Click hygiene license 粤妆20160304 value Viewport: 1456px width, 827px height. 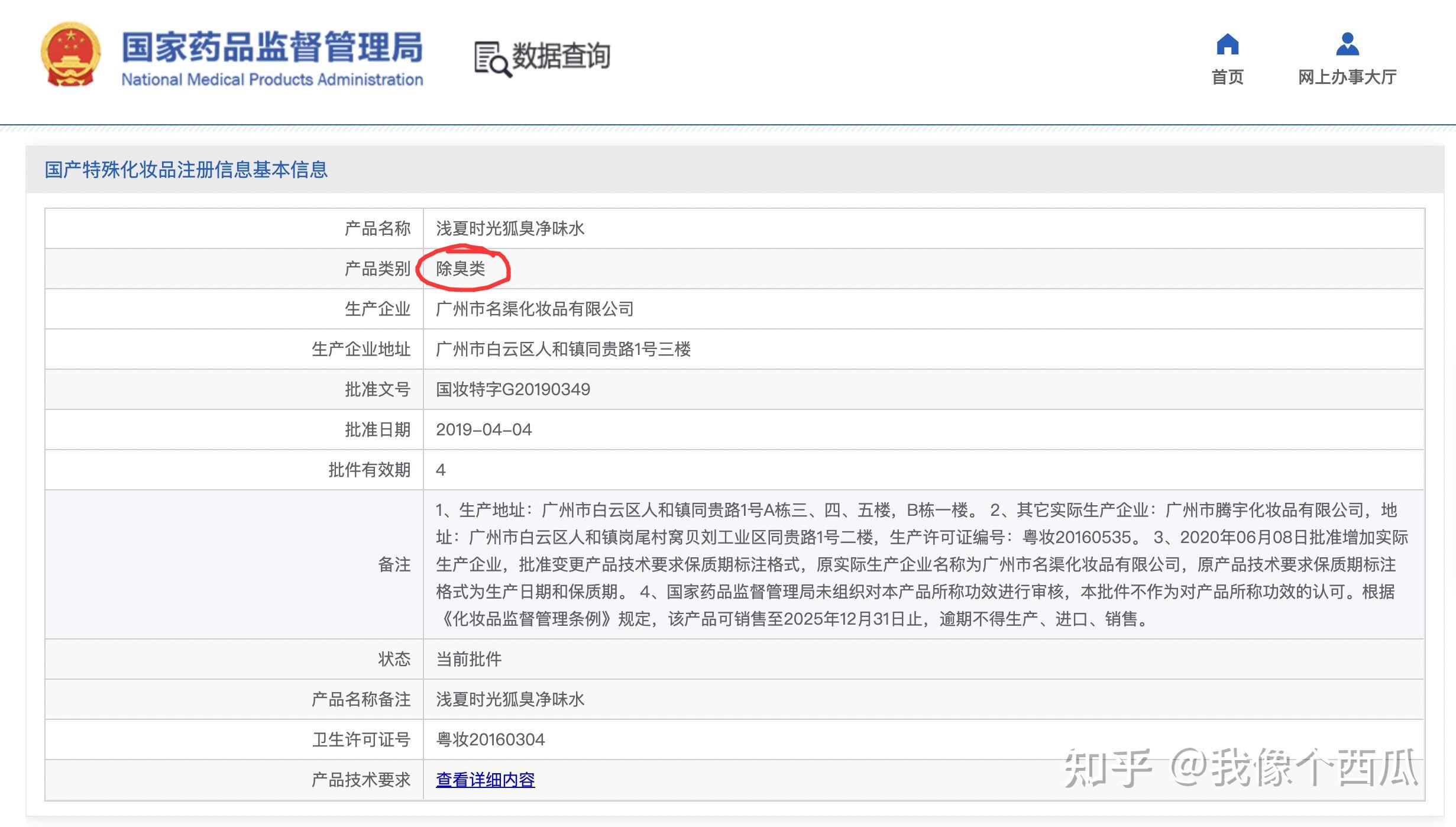tap(490, 739)
